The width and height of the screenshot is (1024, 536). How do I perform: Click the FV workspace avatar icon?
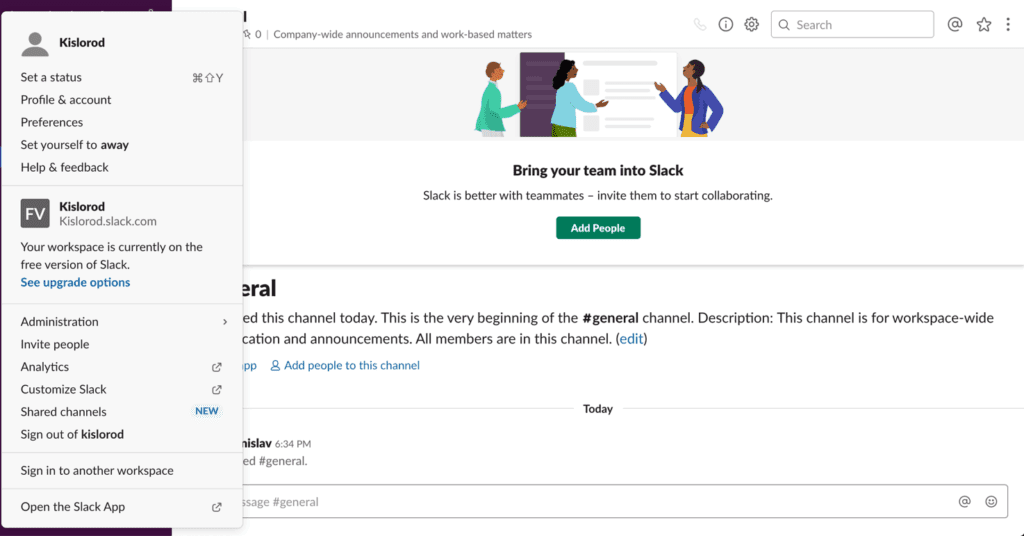click(x=36, y=213)
